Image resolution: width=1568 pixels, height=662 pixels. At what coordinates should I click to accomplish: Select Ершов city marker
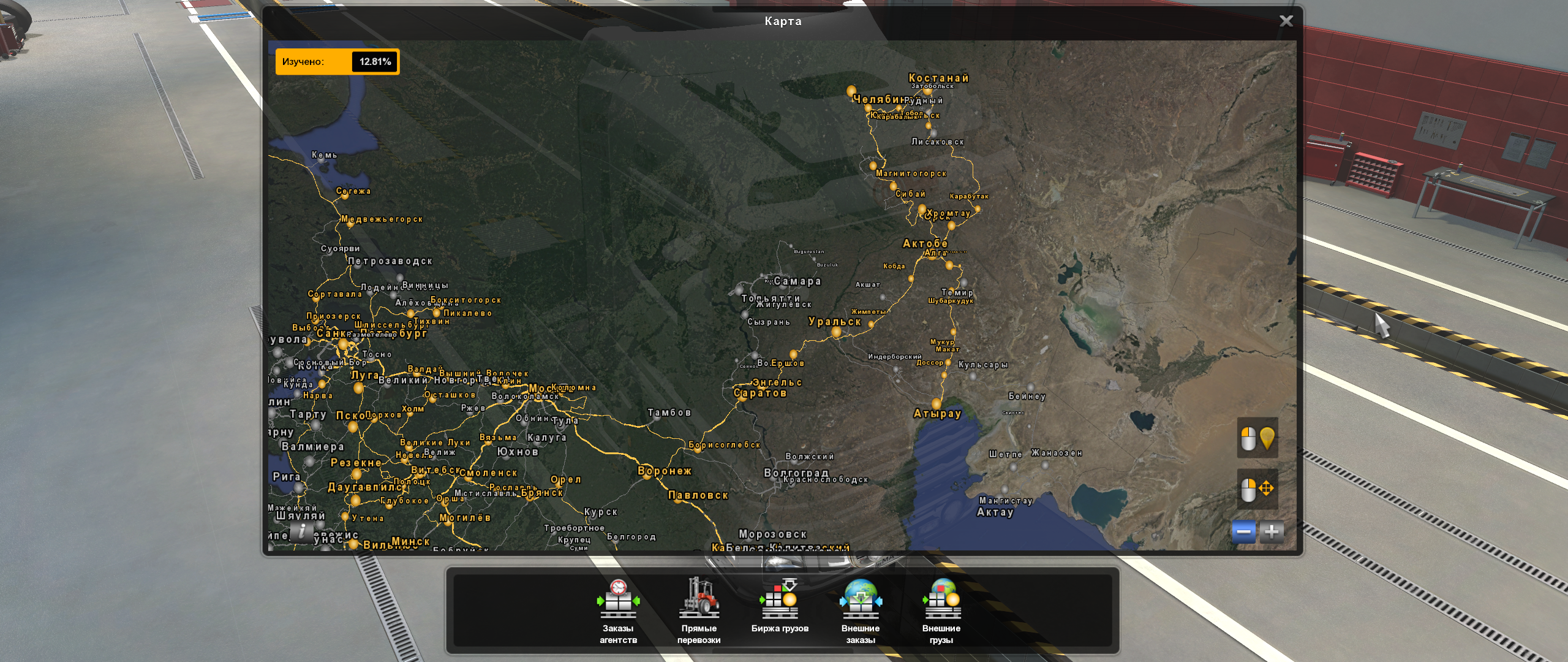pyautogui.click(x=794, y=354)
